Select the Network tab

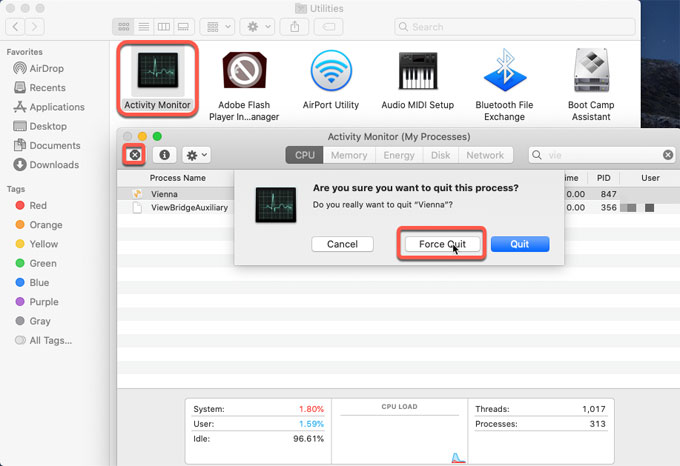pyautogui.click(x=485, y=155)
